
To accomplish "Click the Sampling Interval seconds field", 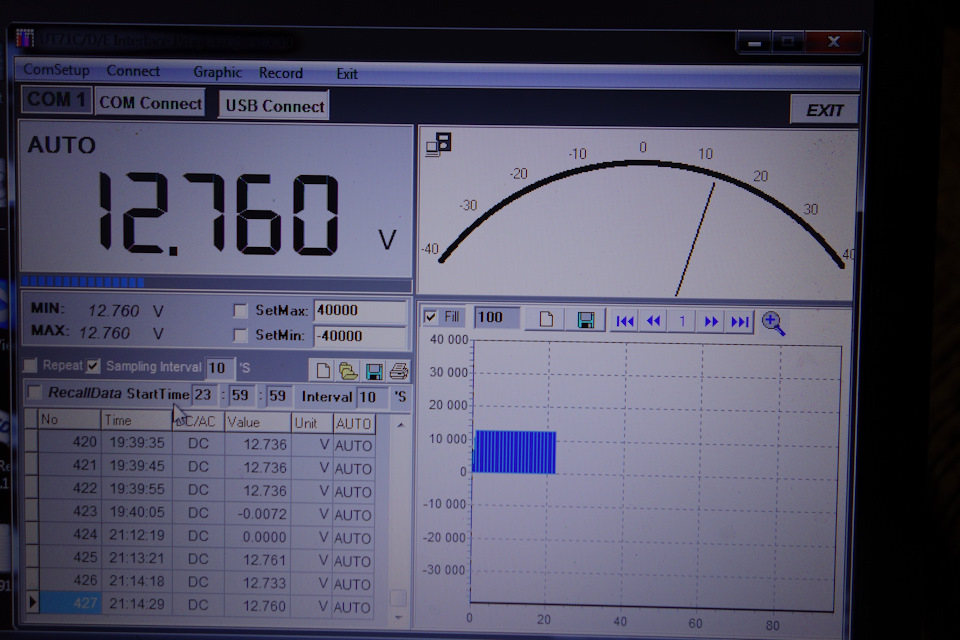I will tap(219, 367).
